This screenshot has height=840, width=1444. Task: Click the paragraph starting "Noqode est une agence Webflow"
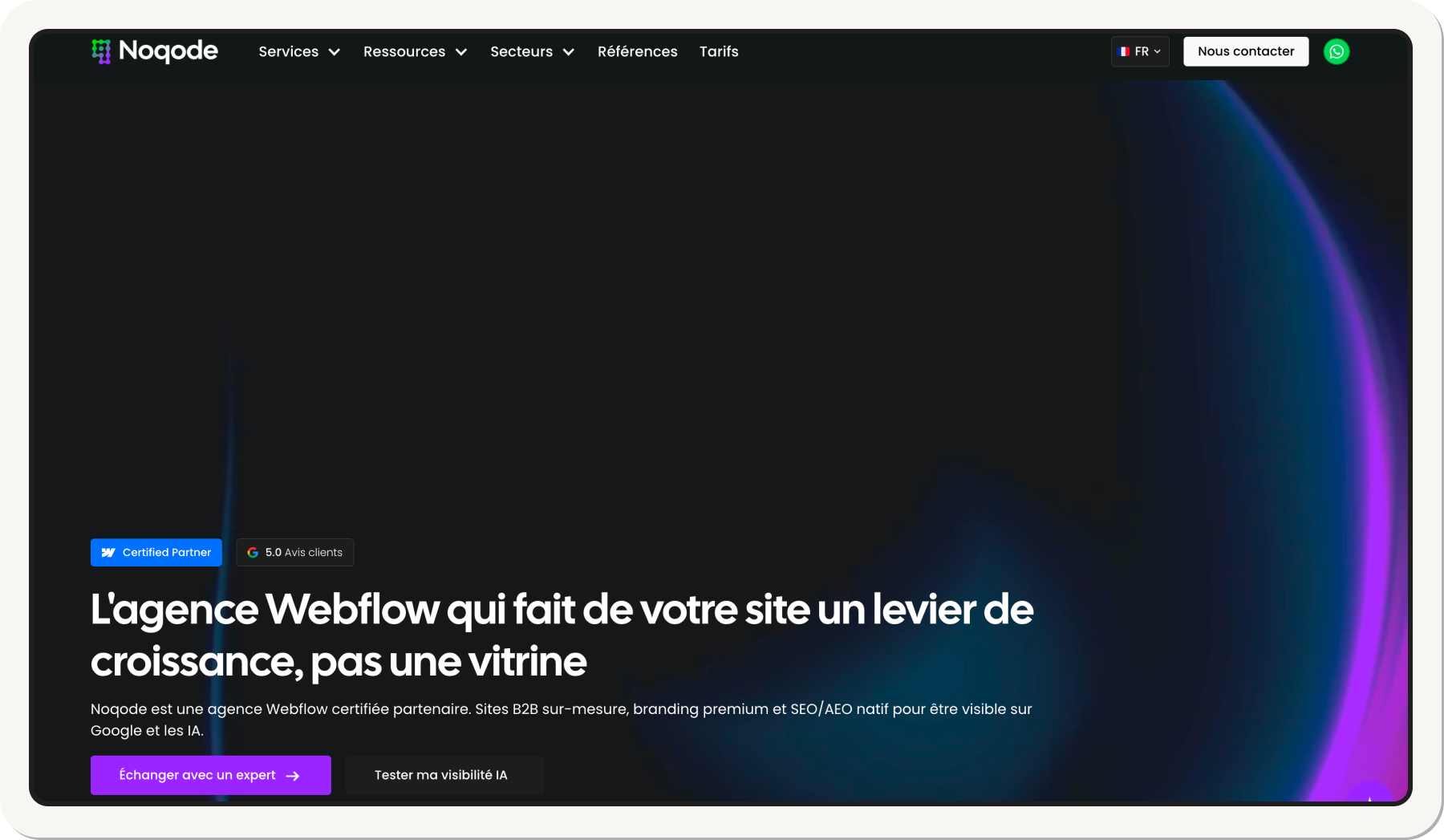[x=562, y=720]
